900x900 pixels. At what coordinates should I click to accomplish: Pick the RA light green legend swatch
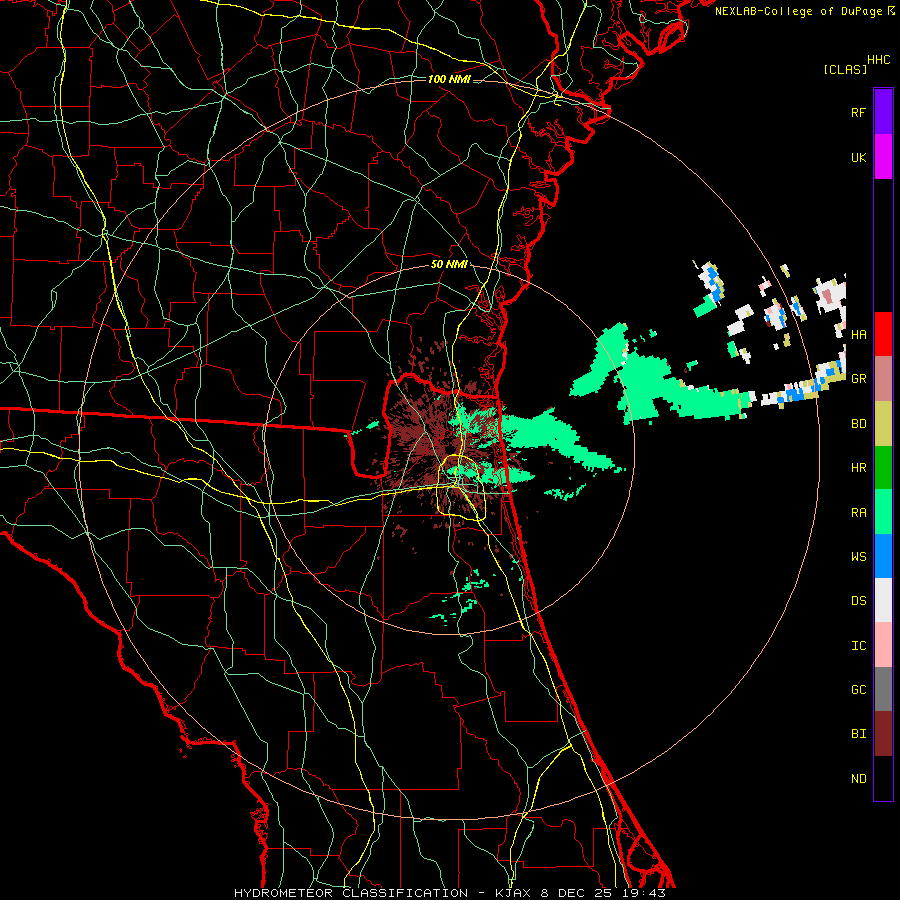tap(883, 512)
